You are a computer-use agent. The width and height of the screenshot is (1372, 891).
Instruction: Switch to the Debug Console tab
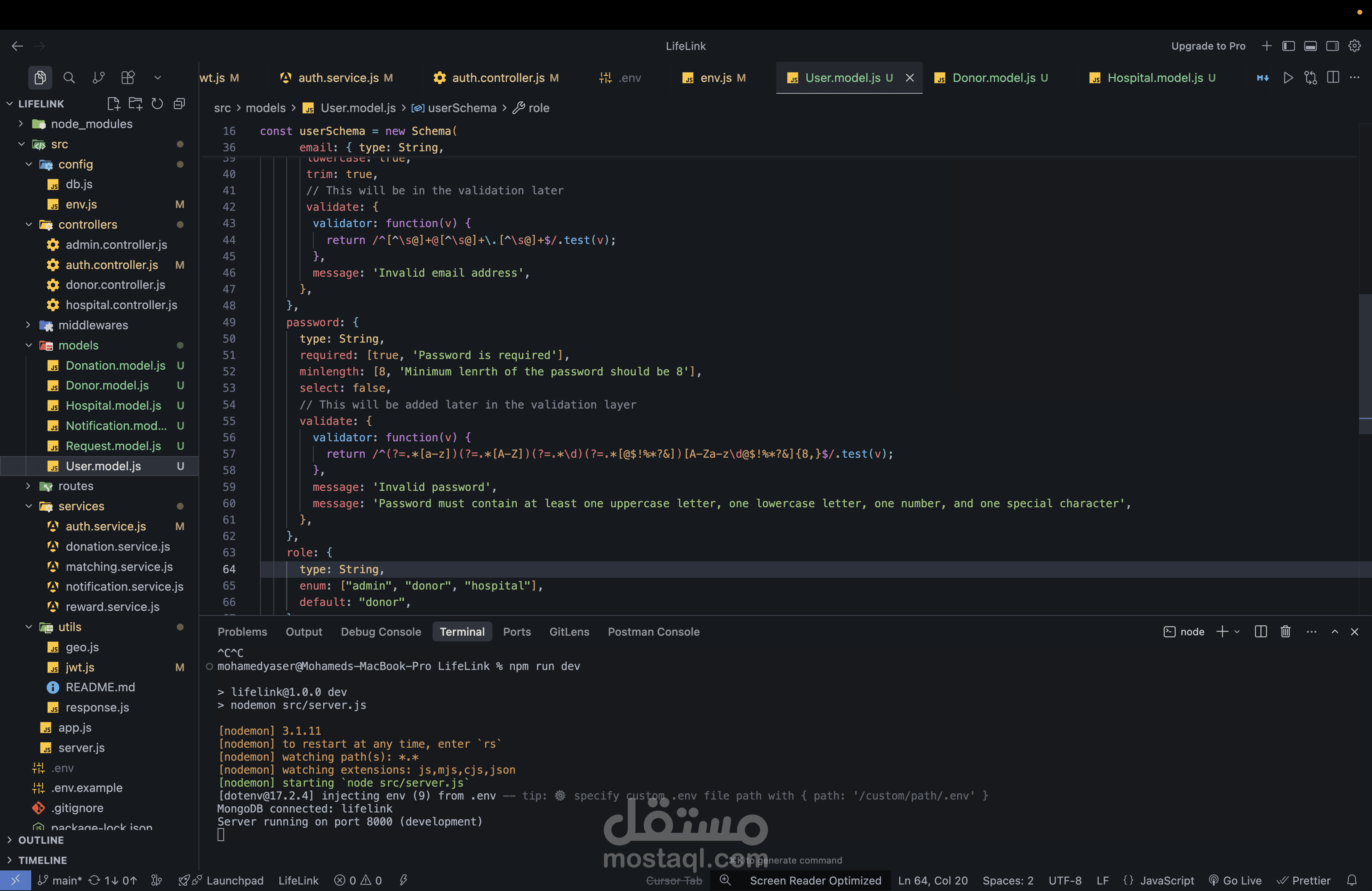380,631
